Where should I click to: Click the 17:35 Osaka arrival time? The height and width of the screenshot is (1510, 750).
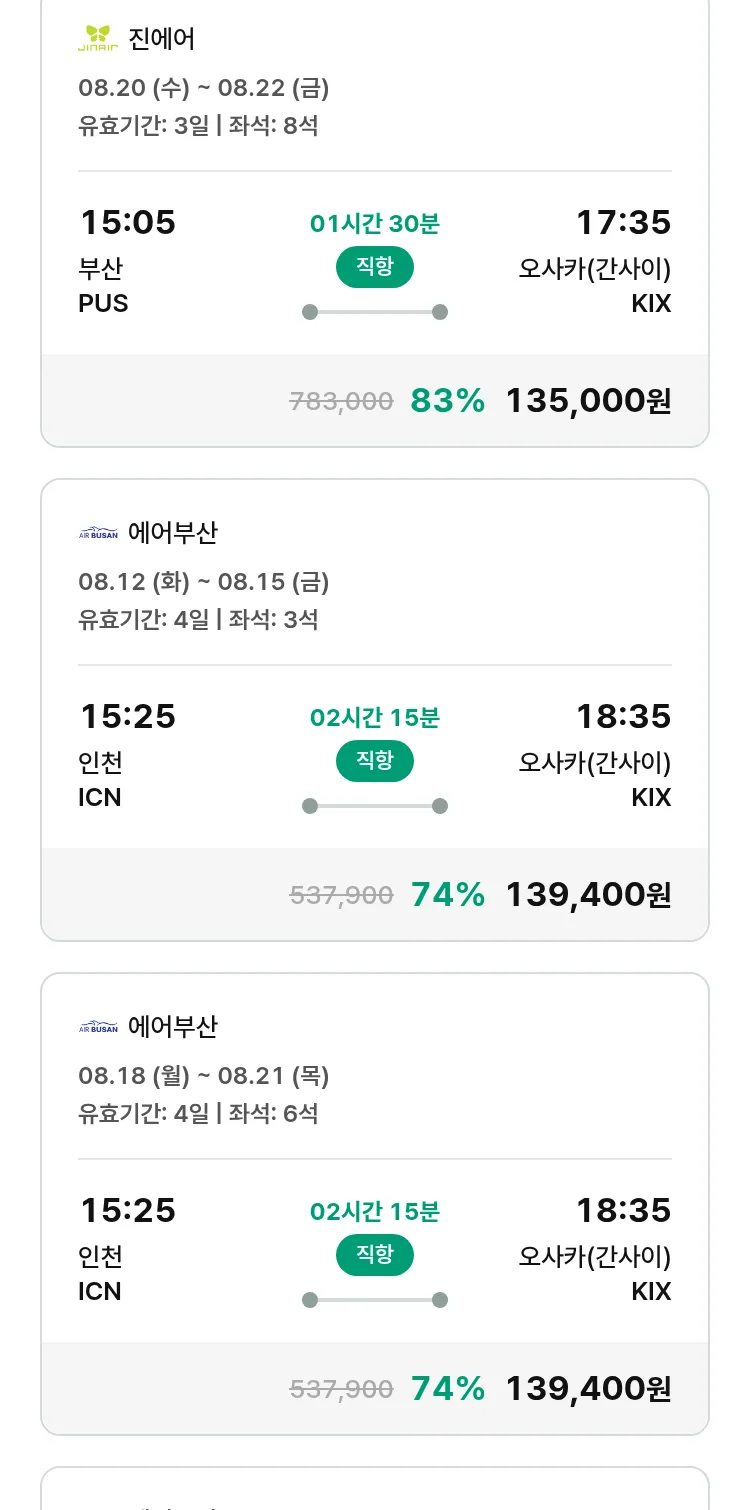[x=623, y=222]
